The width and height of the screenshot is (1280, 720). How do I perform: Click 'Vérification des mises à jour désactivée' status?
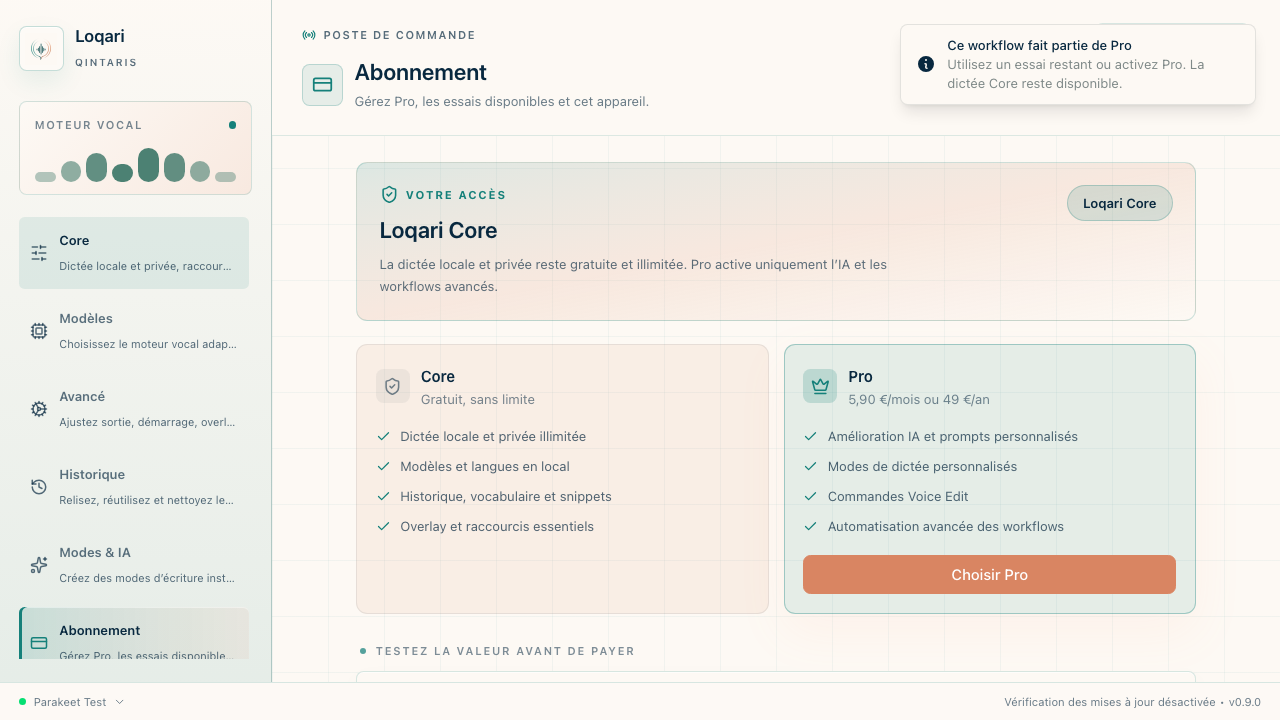(x=1110, y=702)
